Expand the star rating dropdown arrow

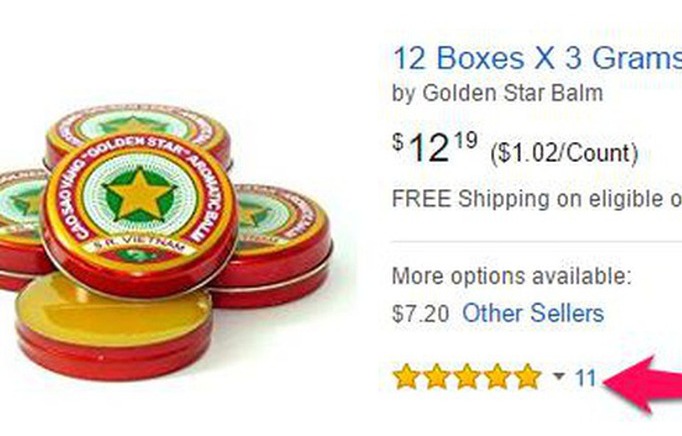click(559, 376)
